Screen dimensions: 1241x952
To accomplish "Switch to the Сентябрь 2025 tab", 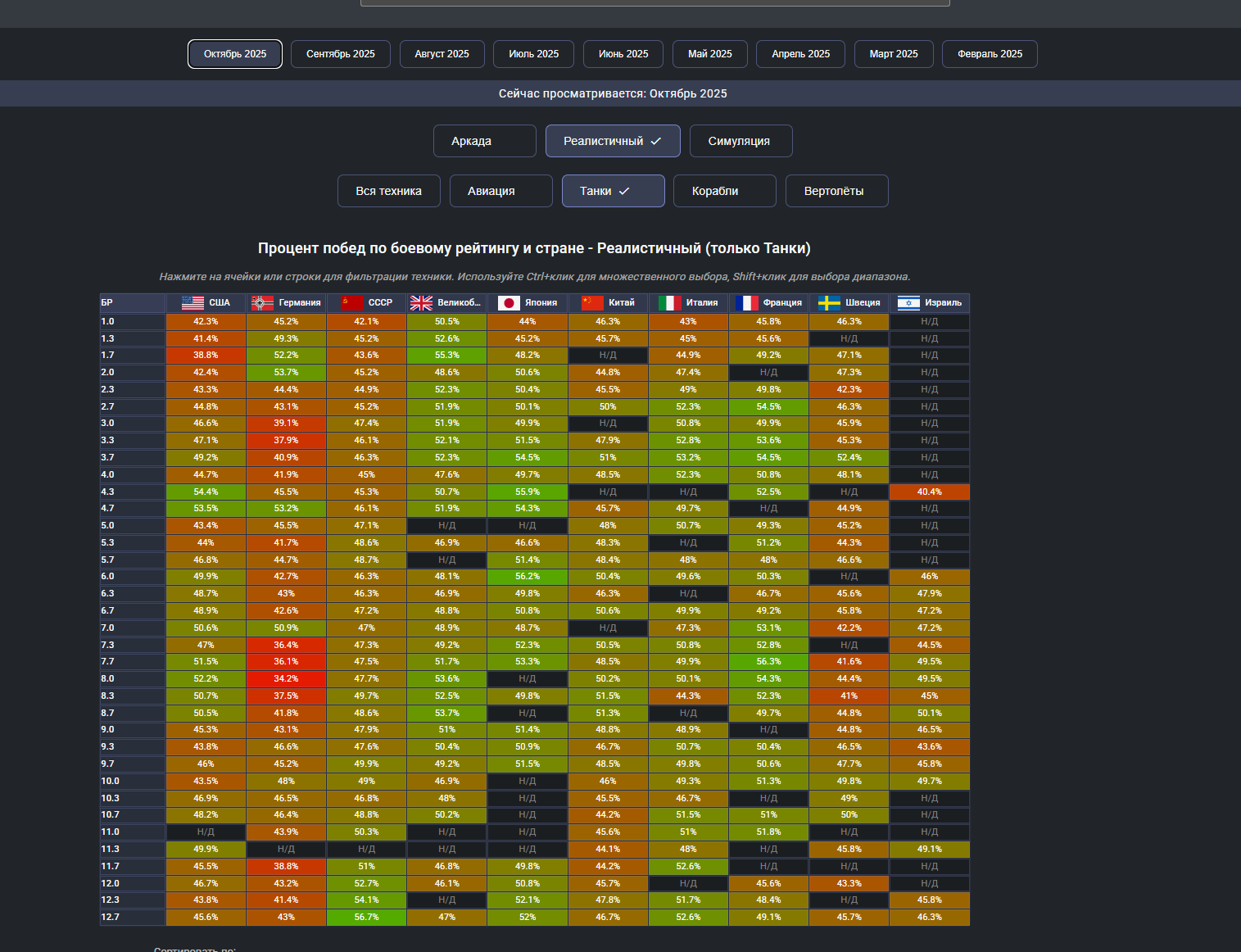I will (x=341, y=54).
